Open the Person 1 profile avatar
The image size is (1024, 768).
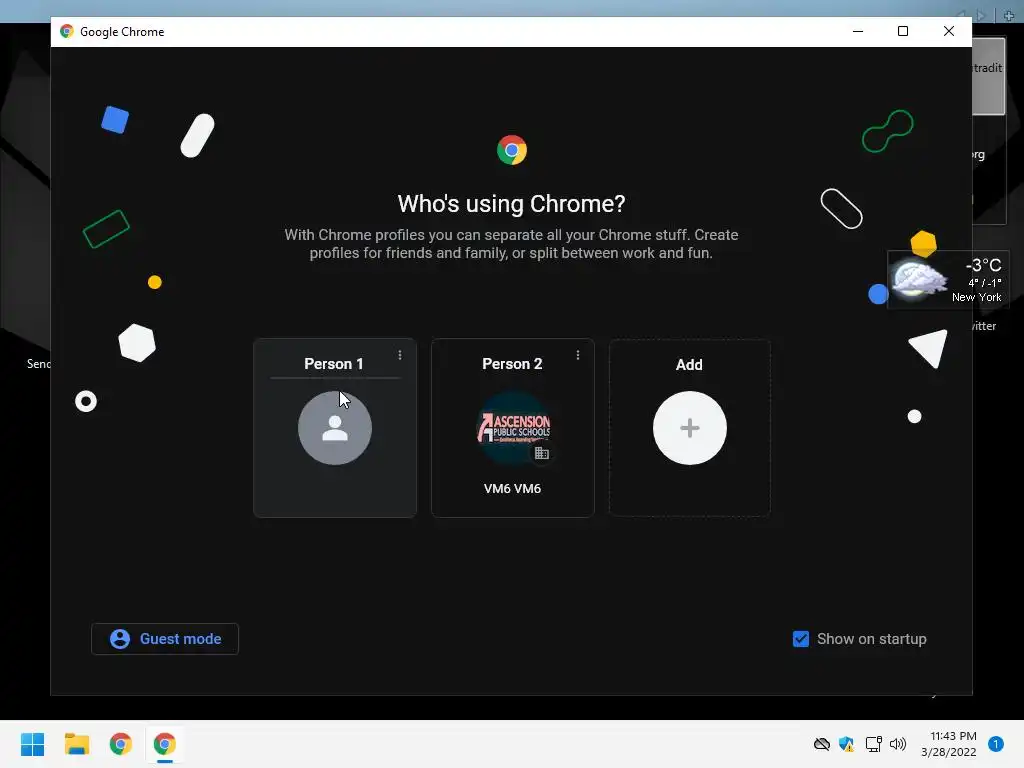(x=335, y=428)
